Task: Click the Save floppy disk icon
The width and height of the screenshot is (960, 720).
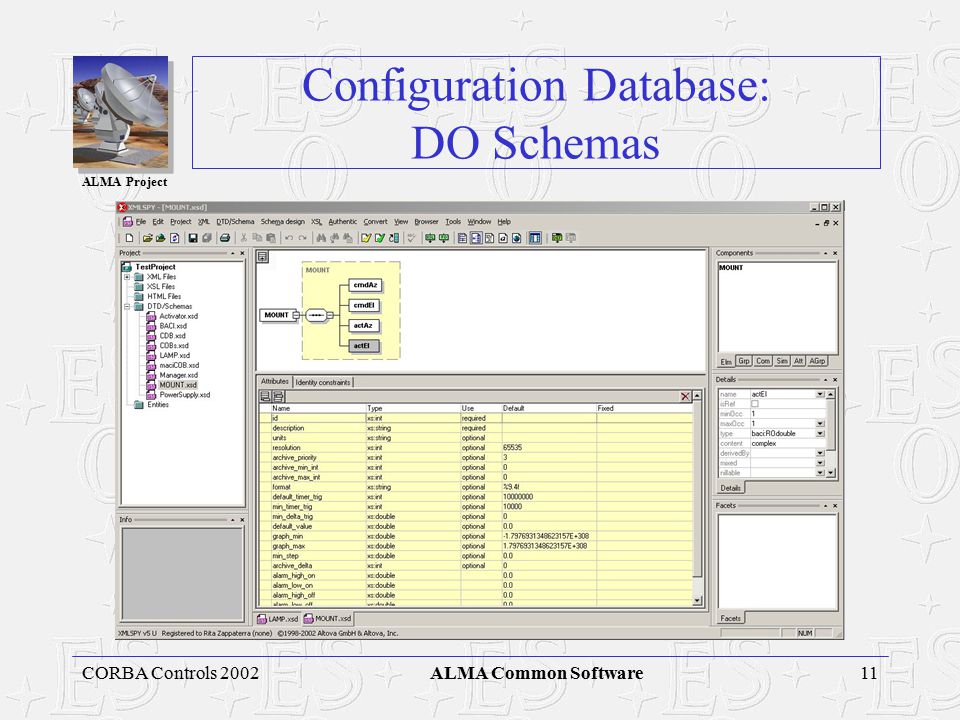Action: click(x=193, y=238)
